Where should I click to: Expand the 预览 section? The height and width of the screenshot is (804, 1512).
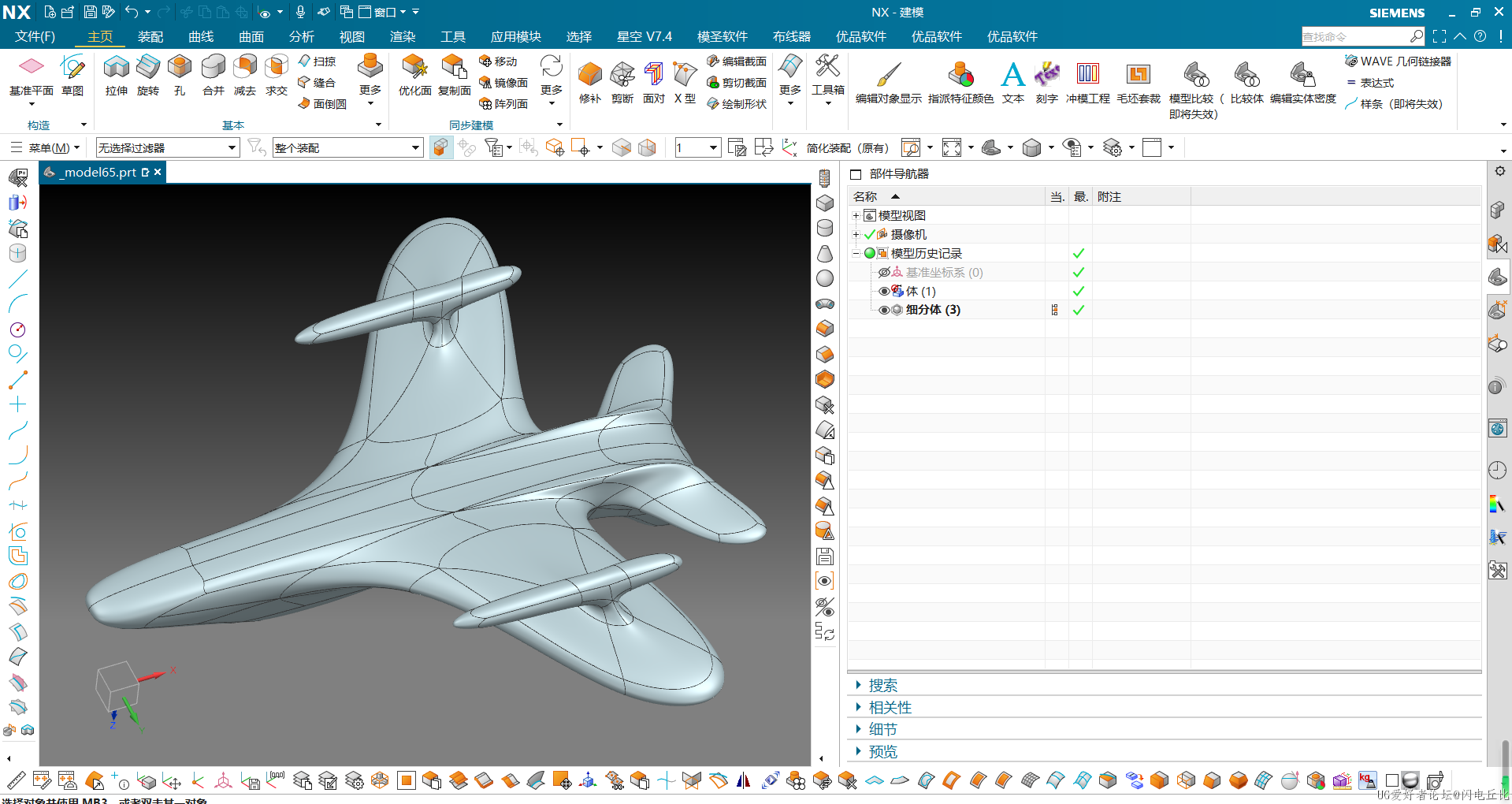(858, 751)
